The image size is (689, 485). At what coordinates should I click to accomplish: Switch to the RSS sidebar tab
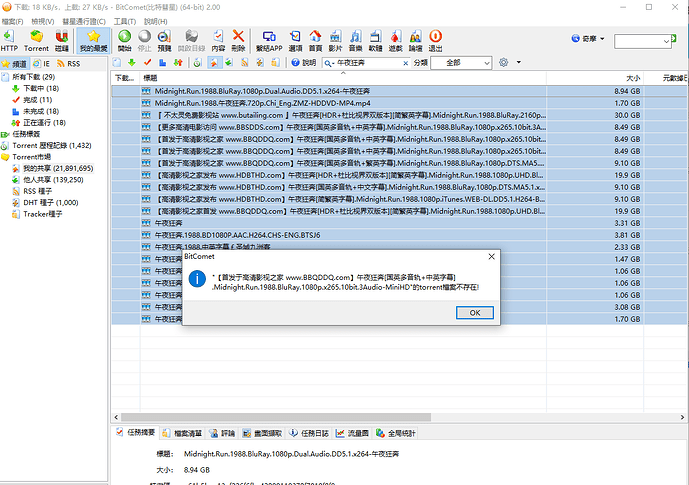tap(68, 64)
